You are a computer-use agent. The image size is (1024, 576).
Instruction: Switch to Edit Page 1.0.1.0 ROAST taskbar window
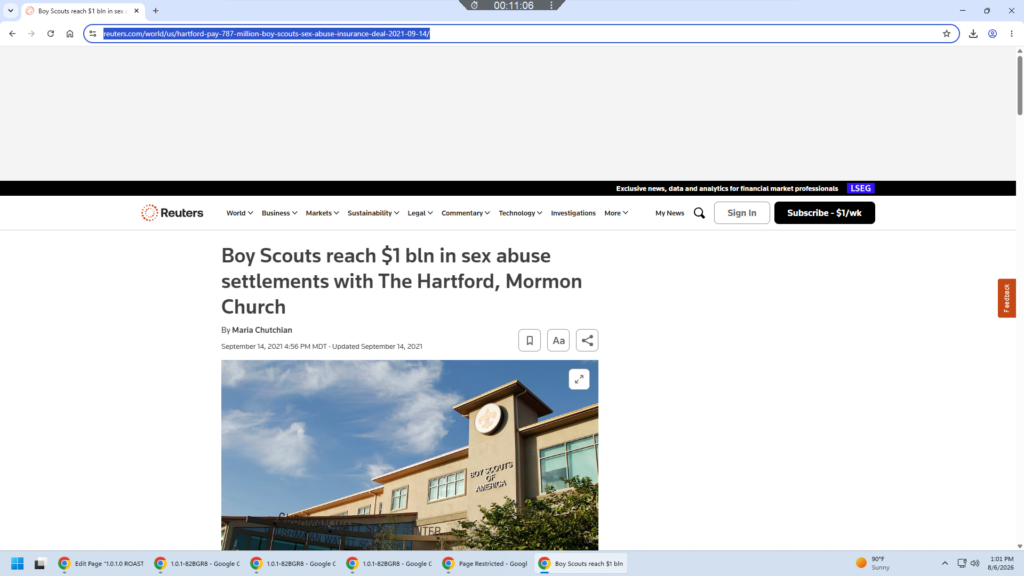[x=101, y=563]
